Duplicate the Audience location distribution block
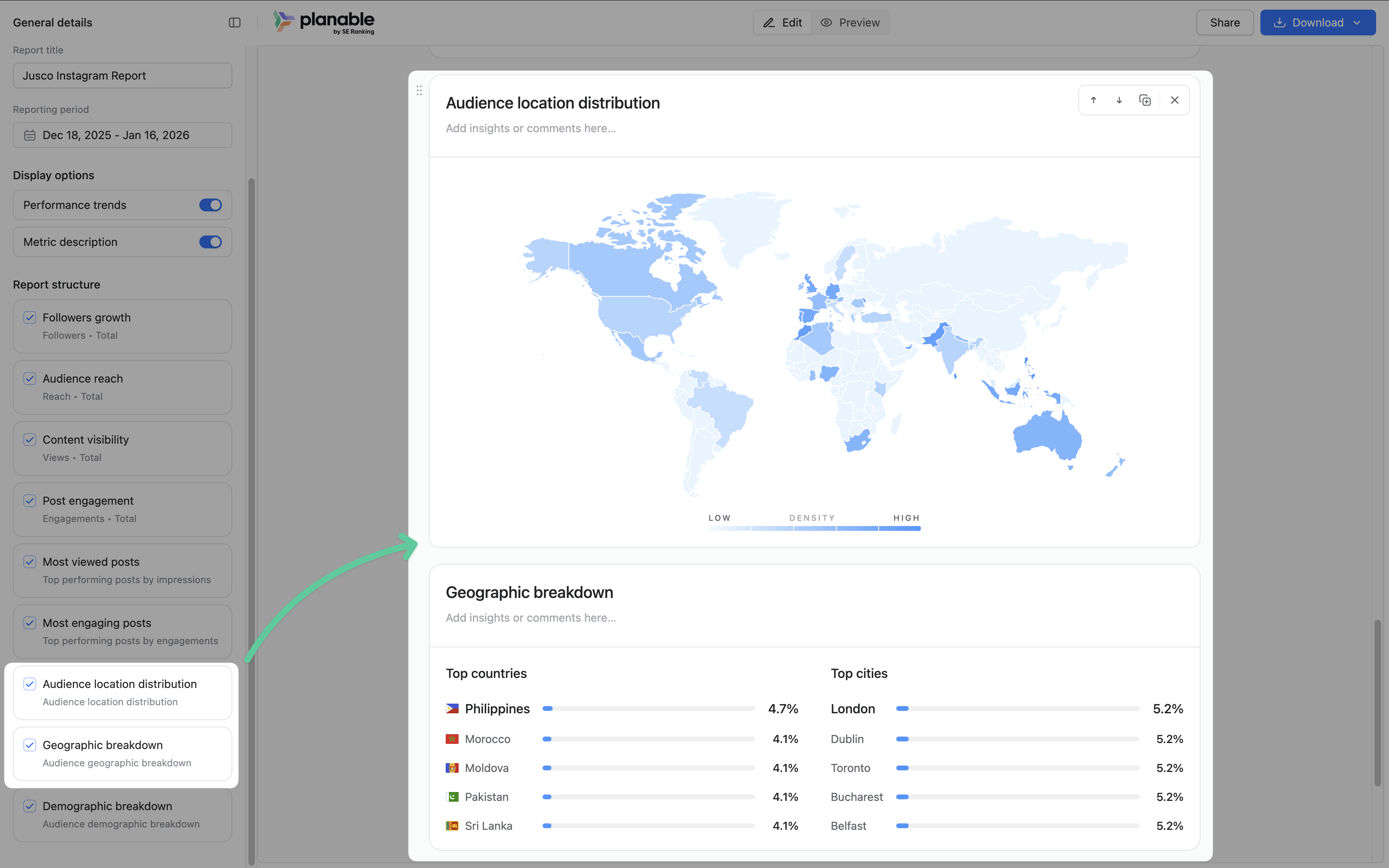 1145,100
